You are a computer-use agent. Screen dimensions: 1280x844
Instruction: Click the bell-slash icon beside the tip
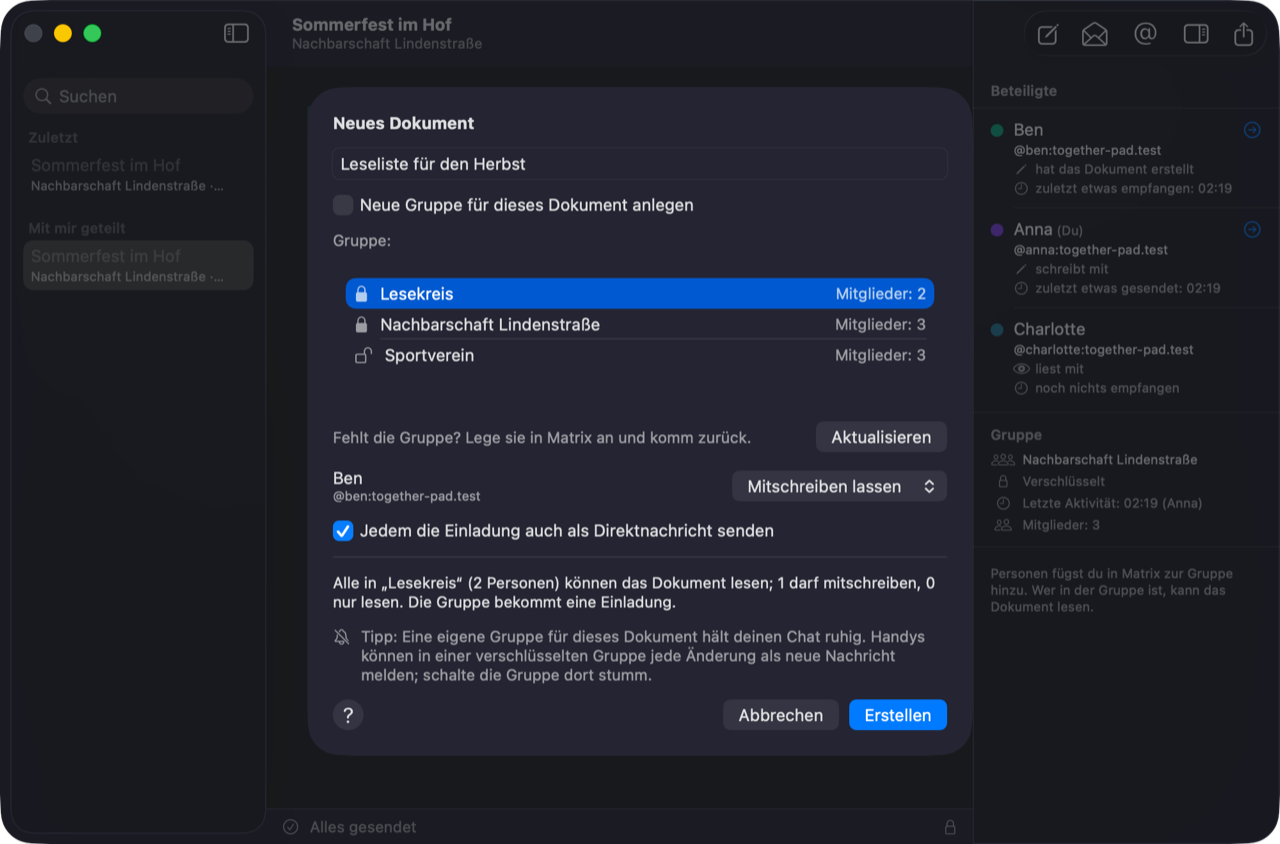pos(342,637)
